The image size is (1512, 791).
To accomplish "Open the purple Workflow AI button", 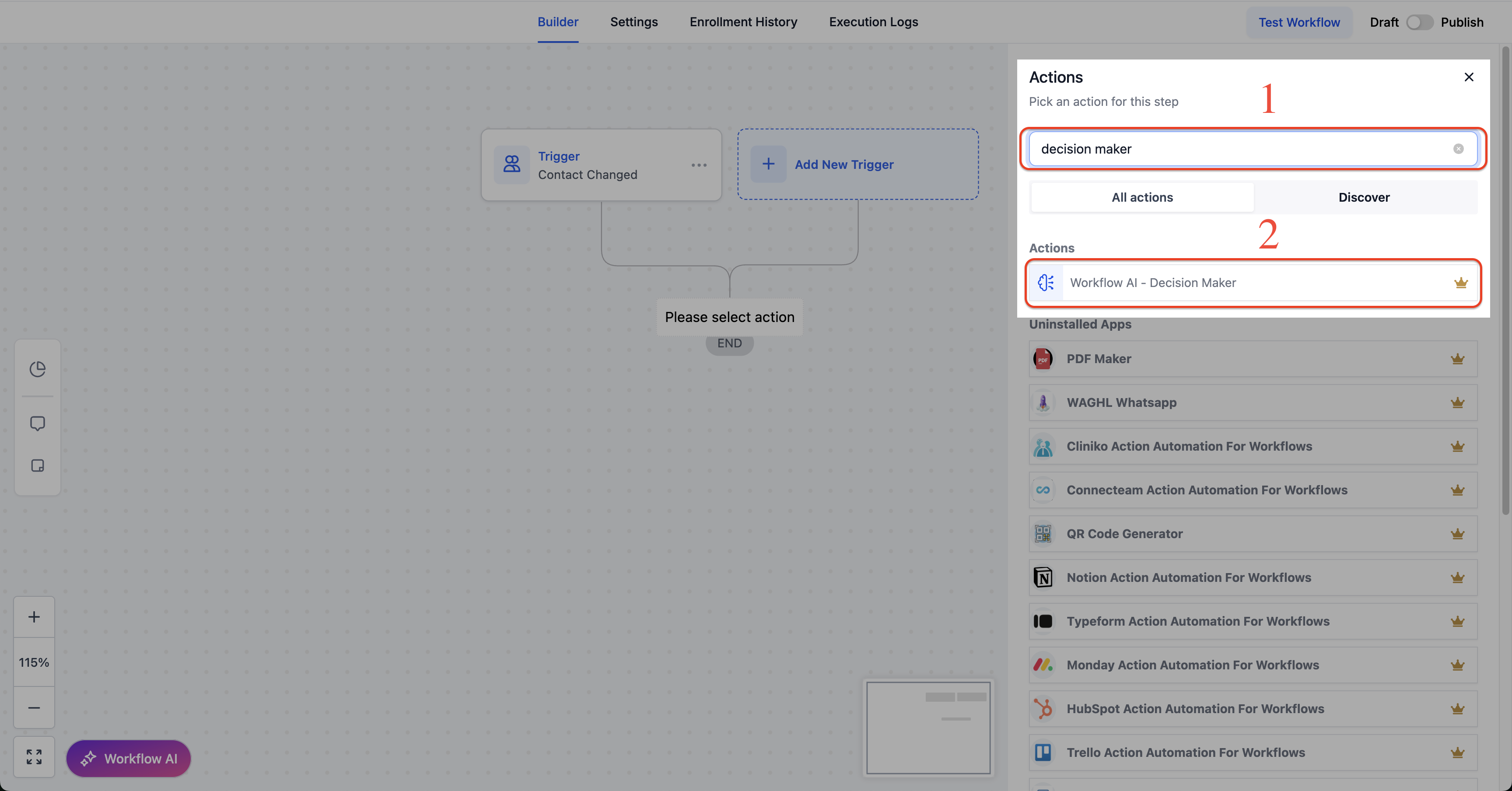I will (129, 759).
